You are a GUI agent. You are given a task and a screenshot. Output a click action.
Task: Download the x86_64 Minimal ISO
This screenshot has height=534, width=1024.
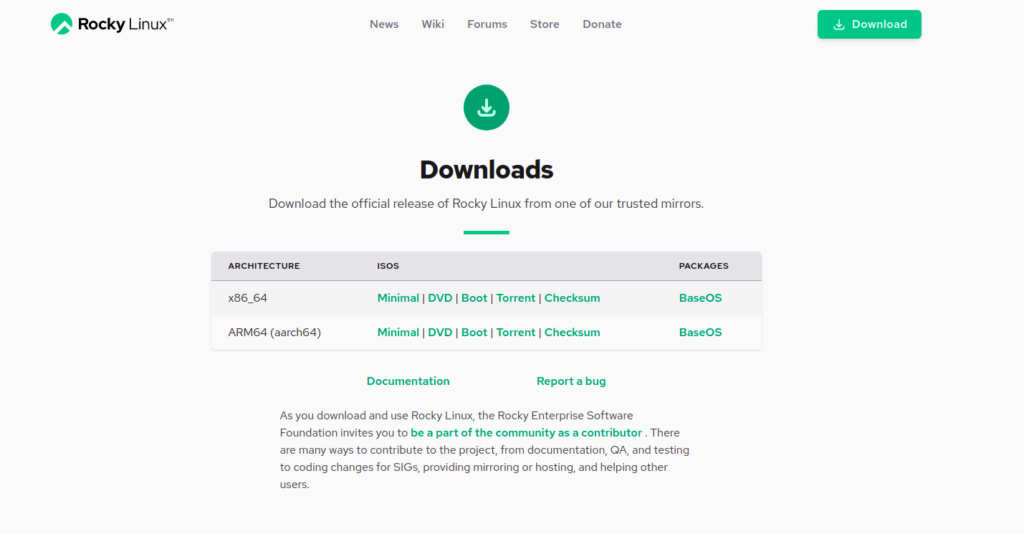(x=398, y=298)
